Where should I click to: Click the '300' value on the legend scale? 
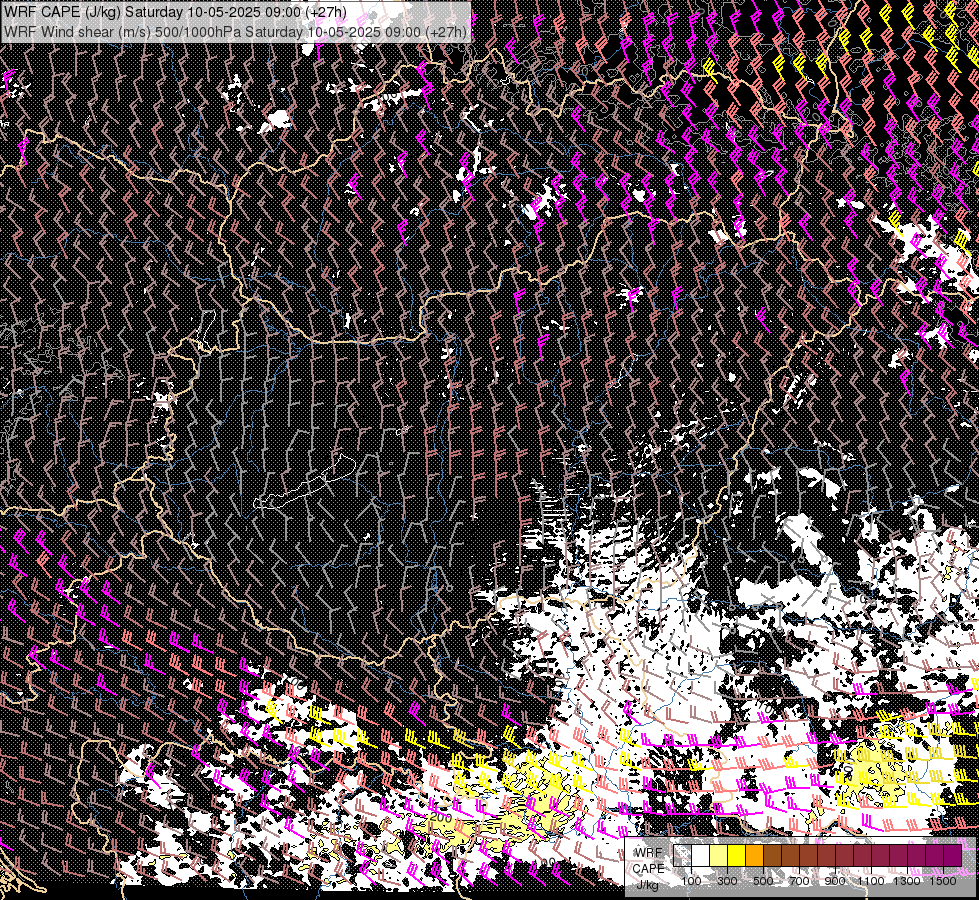(x=727, y=881)
